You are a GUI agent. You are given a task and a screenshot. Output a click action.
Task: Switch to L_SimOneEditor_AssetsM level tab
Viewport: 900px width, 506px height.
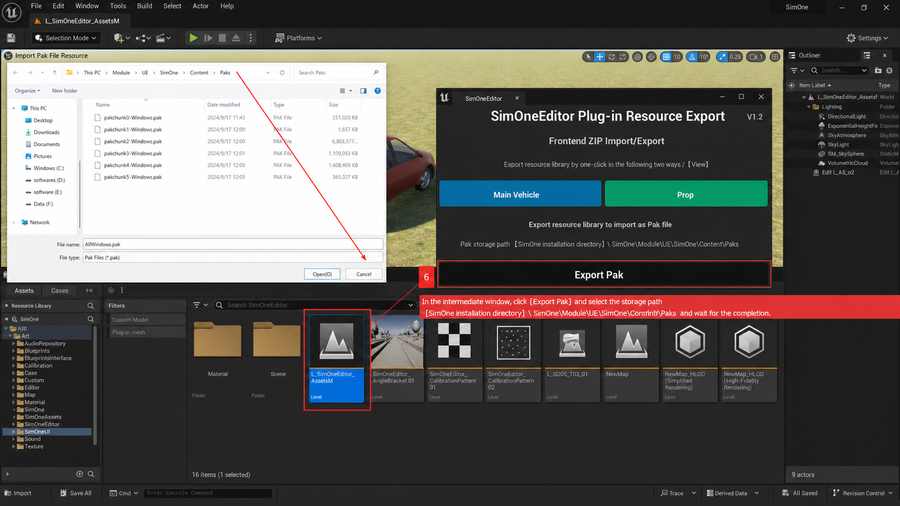(x=82, y=21)
